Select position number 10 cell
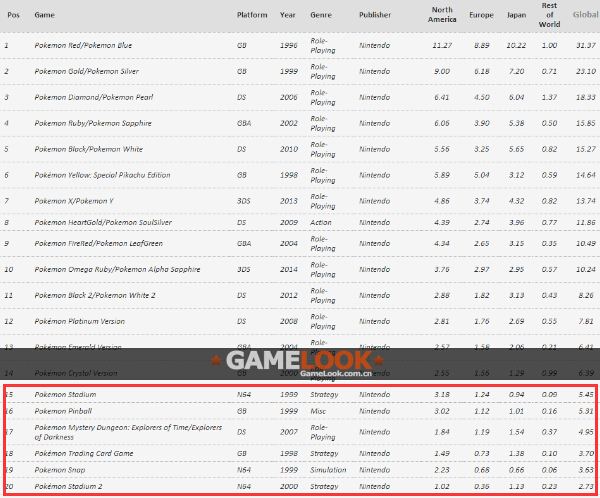 click(x=8, y=269)
